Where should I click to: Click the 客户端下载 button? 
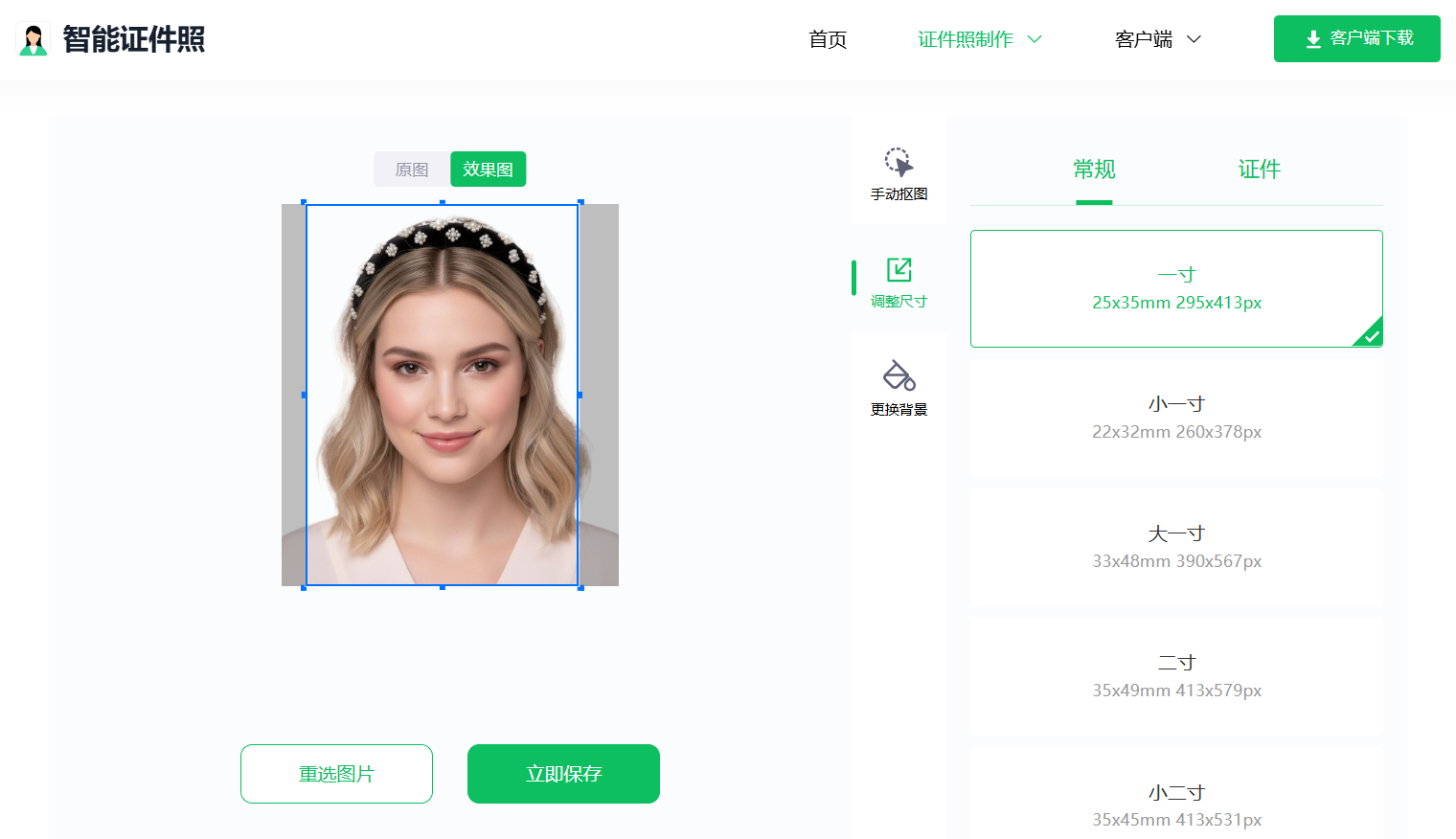(1357, 38)
